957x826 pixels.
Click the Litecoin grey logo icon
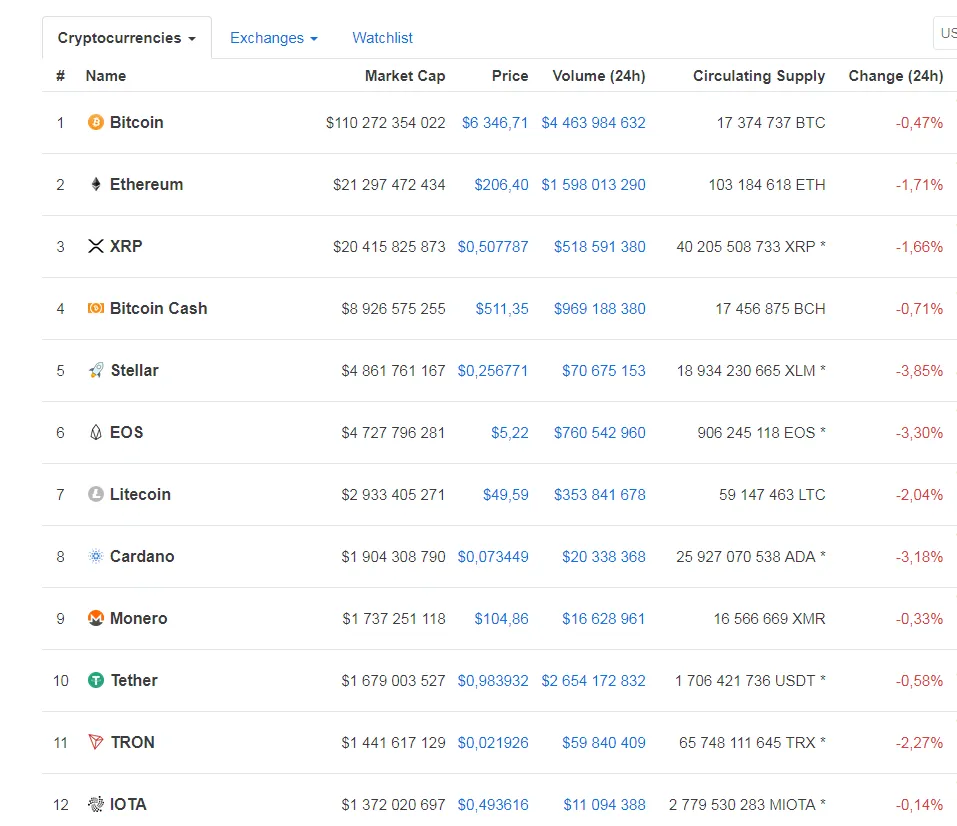pos(96,494)
